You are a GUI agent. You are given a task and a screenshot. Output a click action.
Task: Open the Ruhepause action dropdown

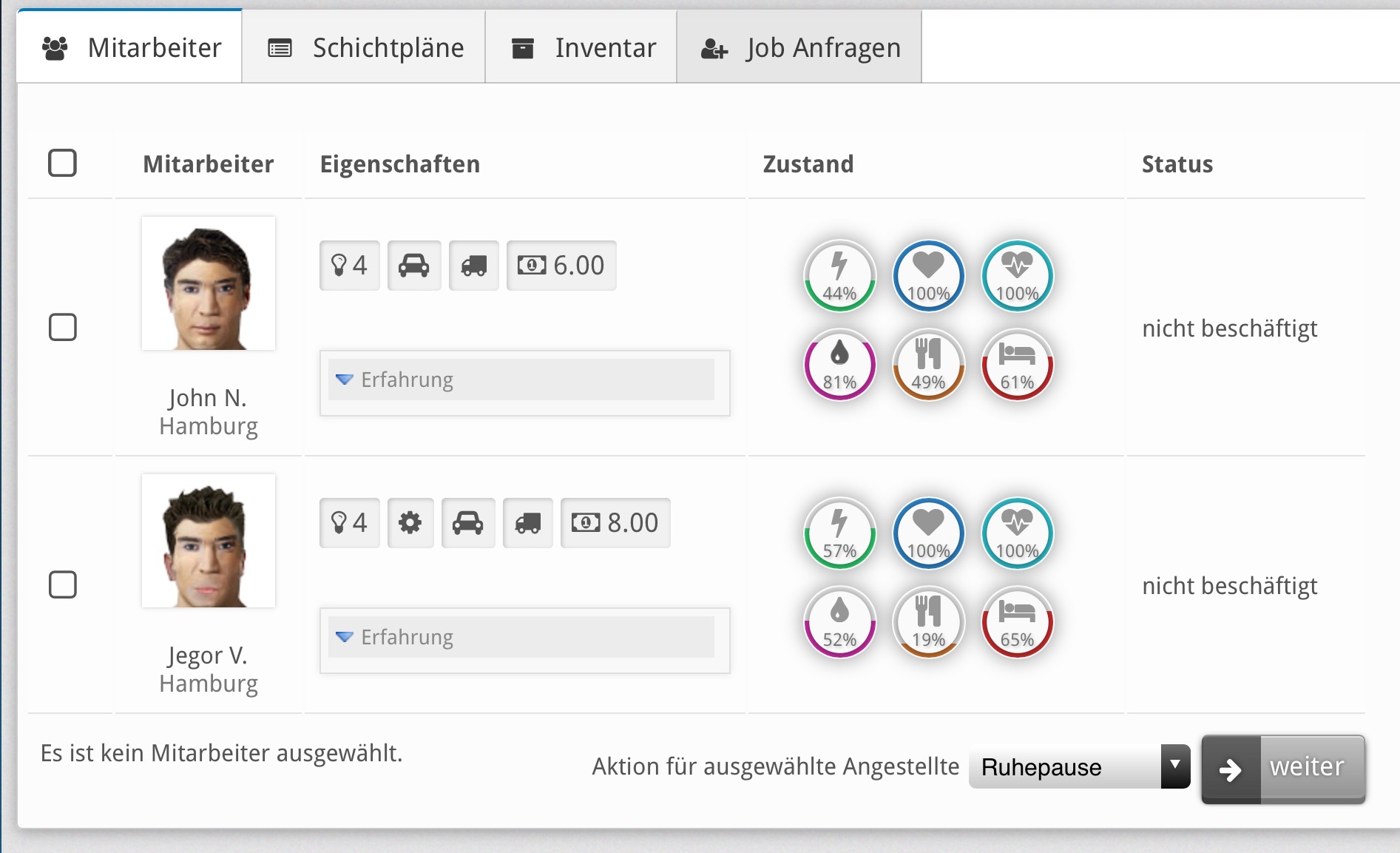(1079, 767)
